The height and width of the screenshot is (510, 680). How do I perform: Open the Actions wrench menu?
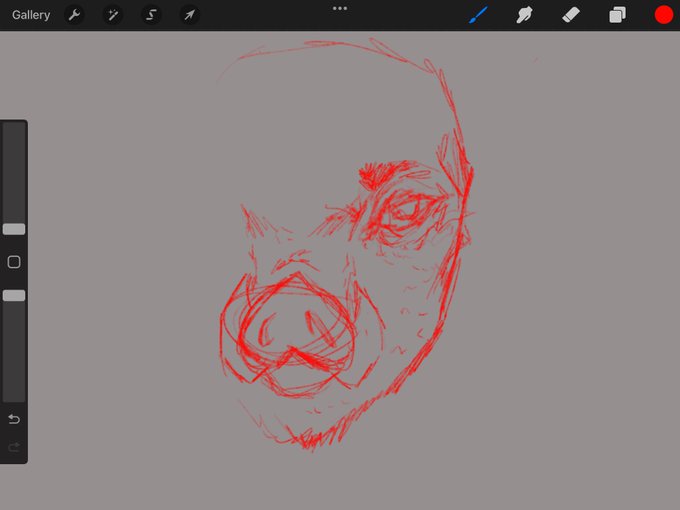(x=74, y=15)
